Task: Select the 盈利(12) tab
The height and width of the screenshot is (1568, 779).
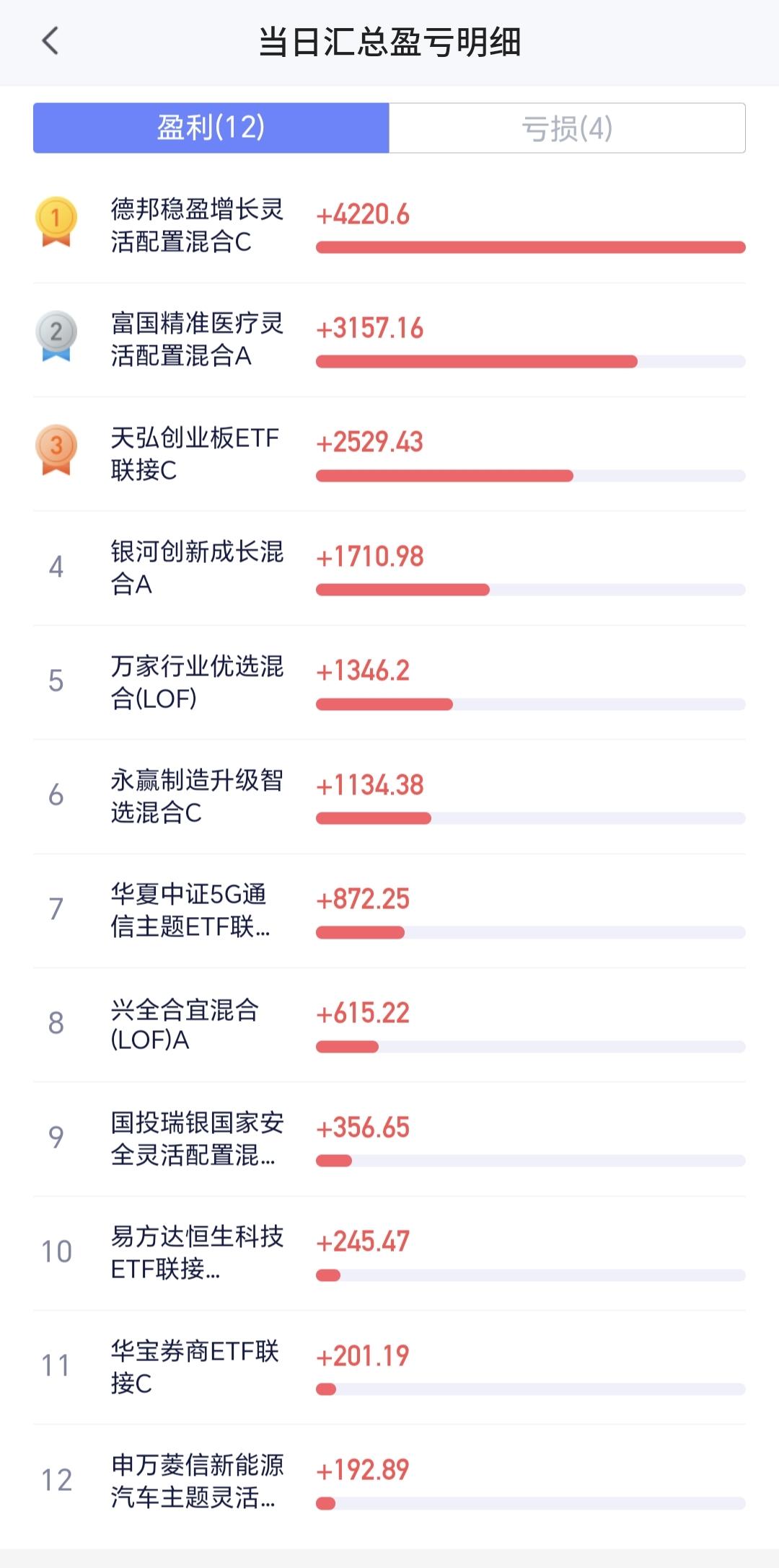Action: [x=211, y=128]
